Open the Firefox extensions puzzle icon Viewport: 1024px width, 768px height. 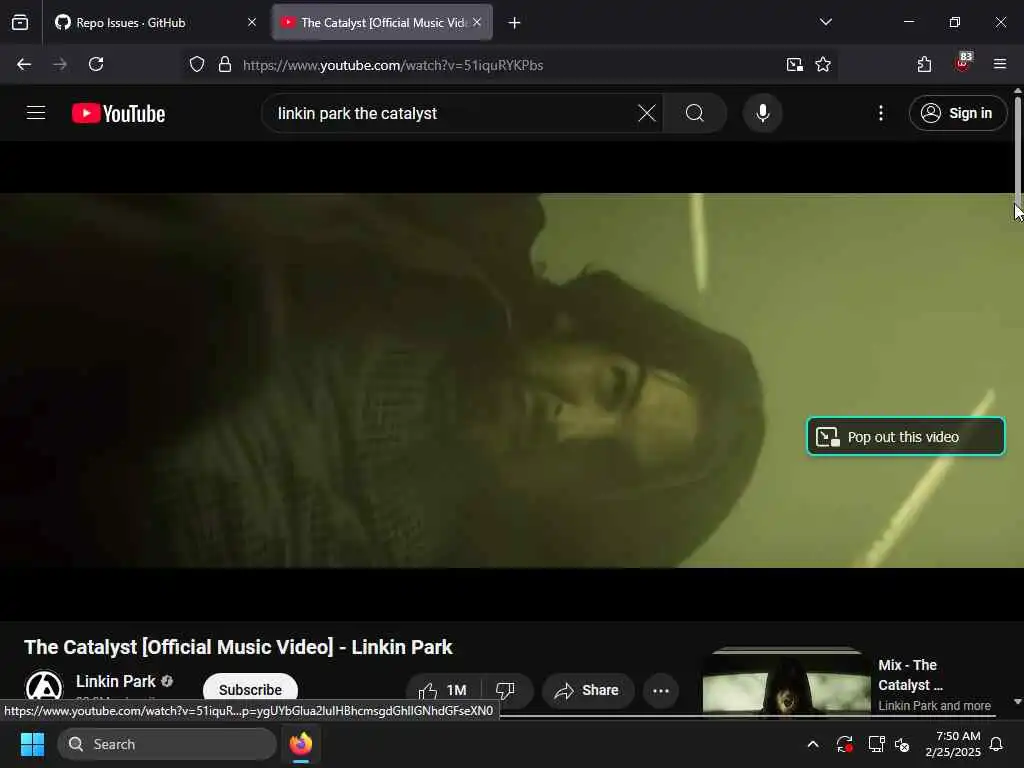924,65
